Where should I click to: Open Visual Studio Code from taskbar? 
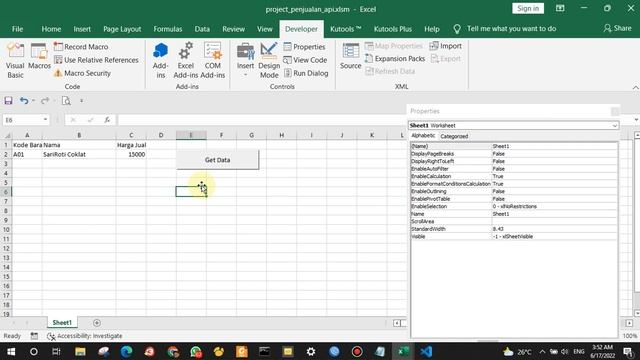426,351
